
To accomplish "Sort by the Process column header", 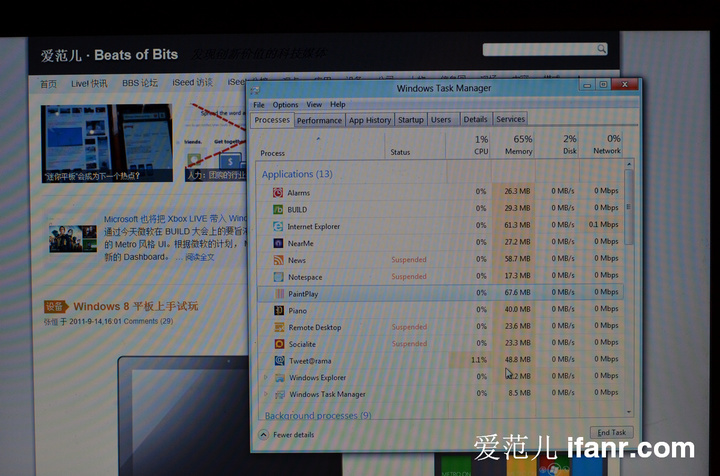I will coord(320,147).
